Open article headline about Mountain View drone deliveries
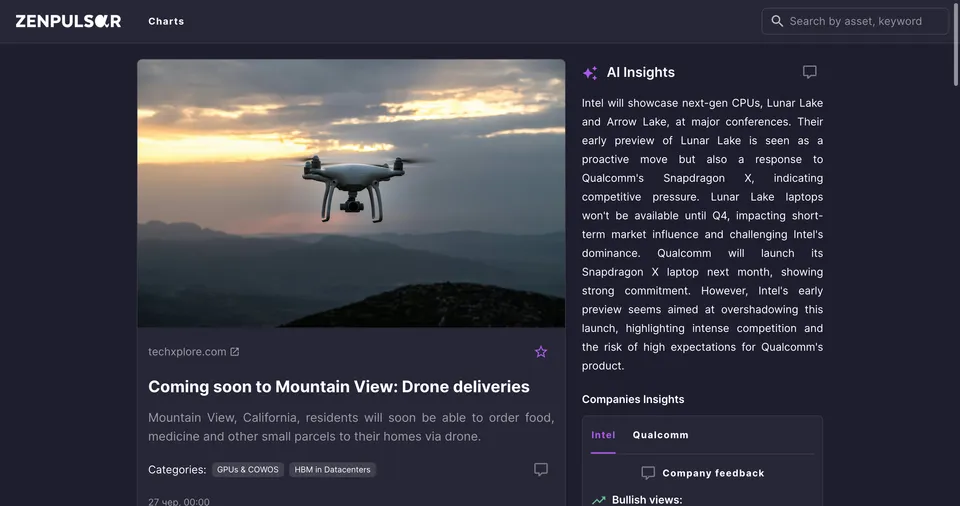960x506 pixels. point(339,387)
